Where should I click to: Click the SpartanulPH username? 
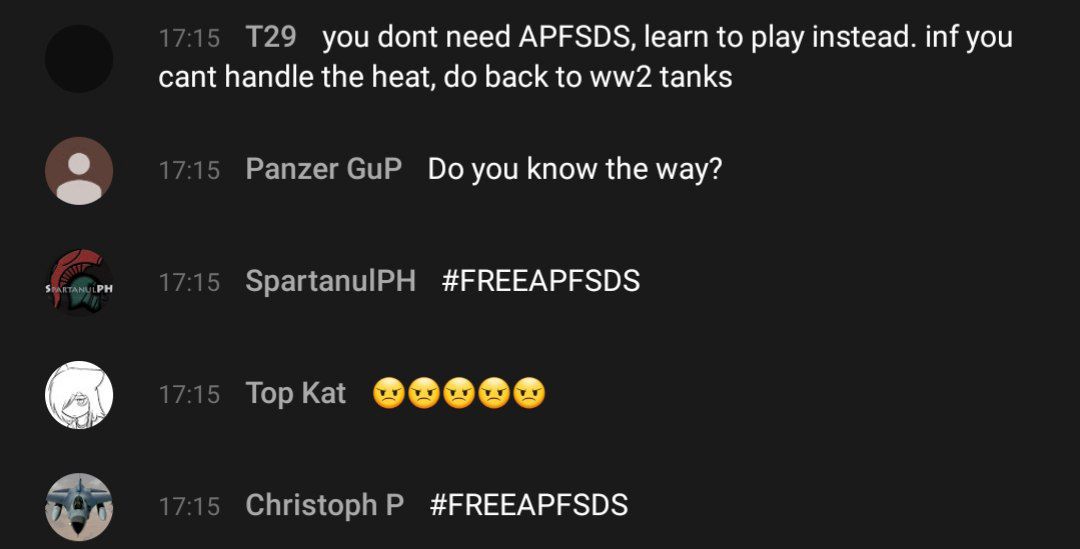point(331,281)
